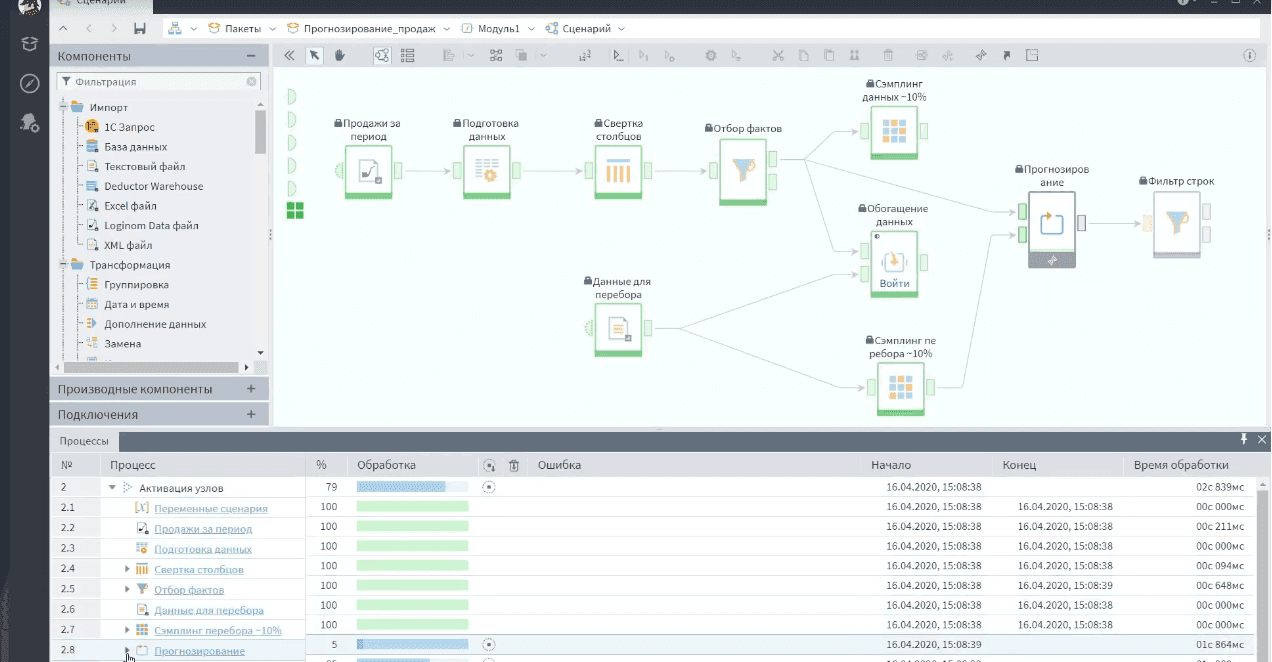
Task: Click the Войти button on Обогащение данных node
Action: point(894,284)
